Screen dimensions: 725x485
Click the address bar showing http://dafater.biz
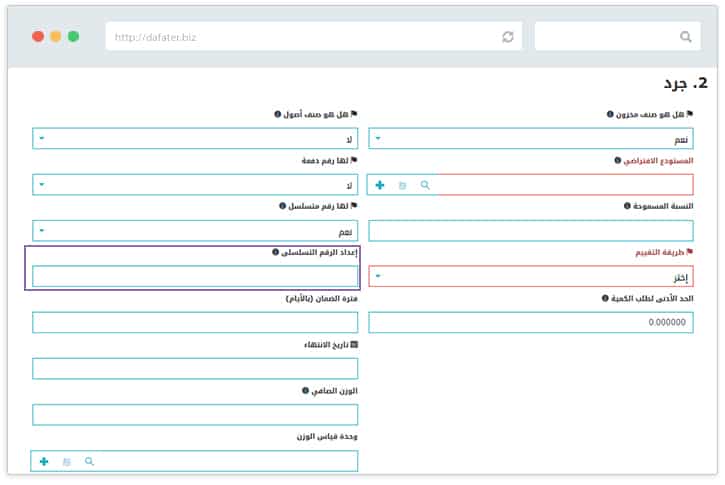300,37
